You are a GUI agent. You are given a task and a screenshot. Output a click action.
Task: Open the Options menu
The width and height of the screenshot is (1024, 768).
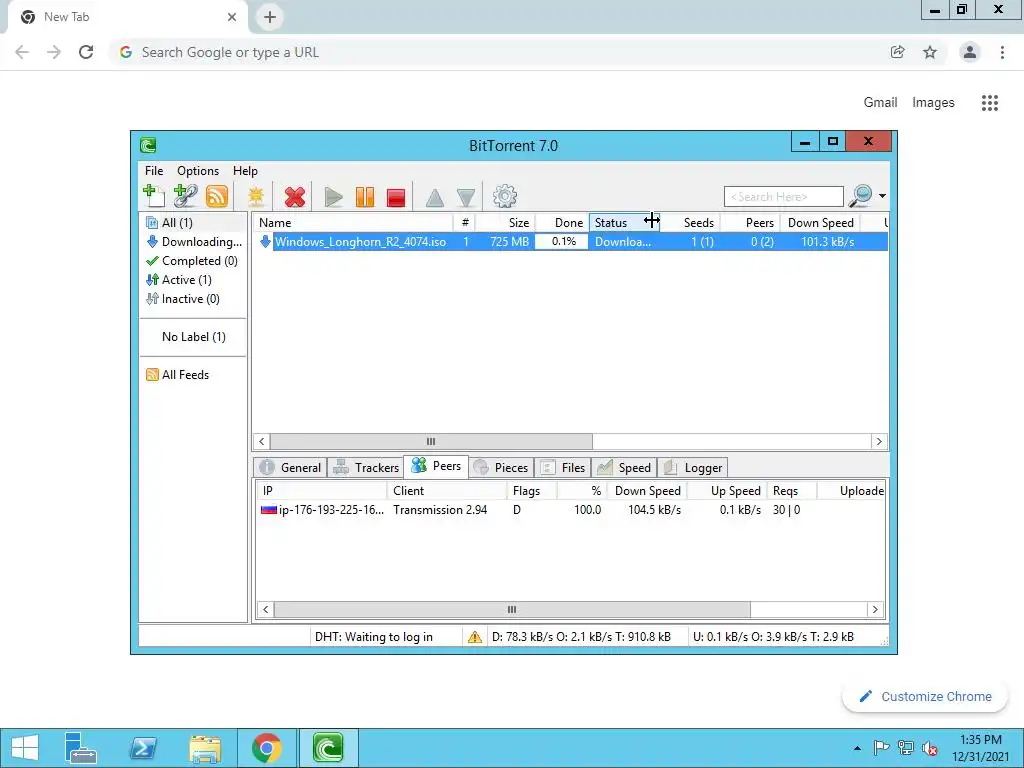[x=198, y=170]
